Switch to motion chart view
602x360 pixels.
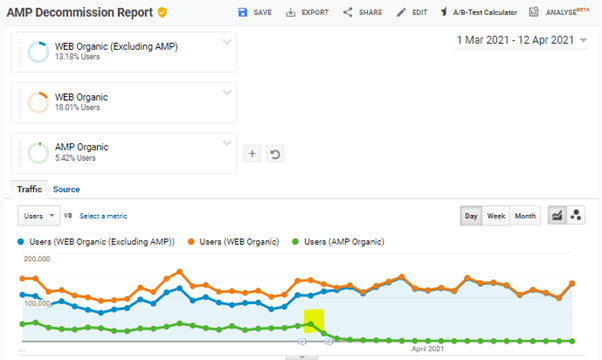[576, 215]
